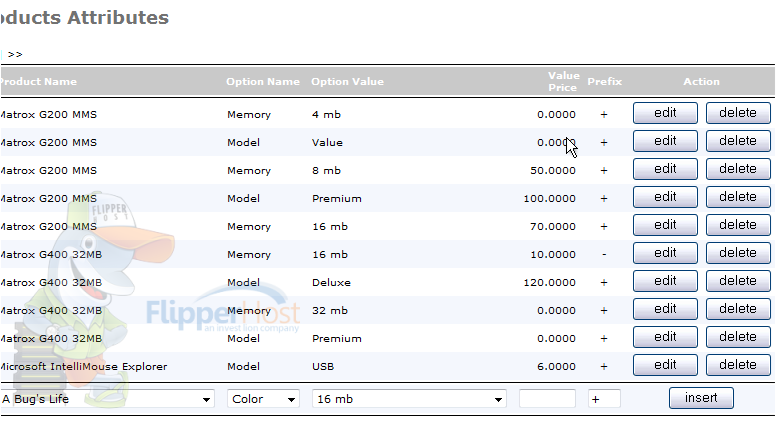This screenshot has width=776, height=422.
Task: Select the Microsoft IntelliMouse Explorer product name
Action: pyautogui.click(x=83, y=367)
